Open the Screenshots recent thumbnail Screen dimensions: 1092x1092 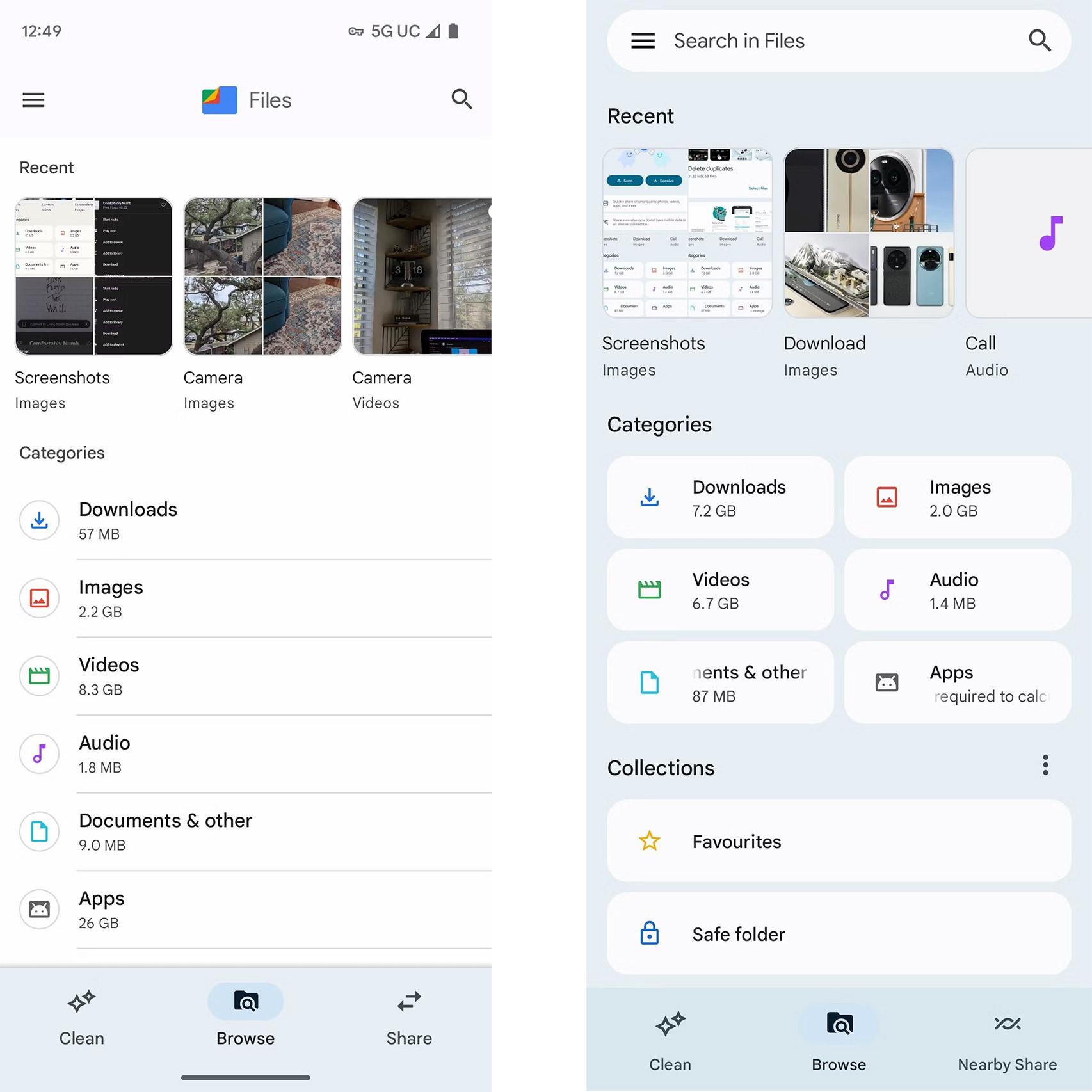(x=93, y=275)
